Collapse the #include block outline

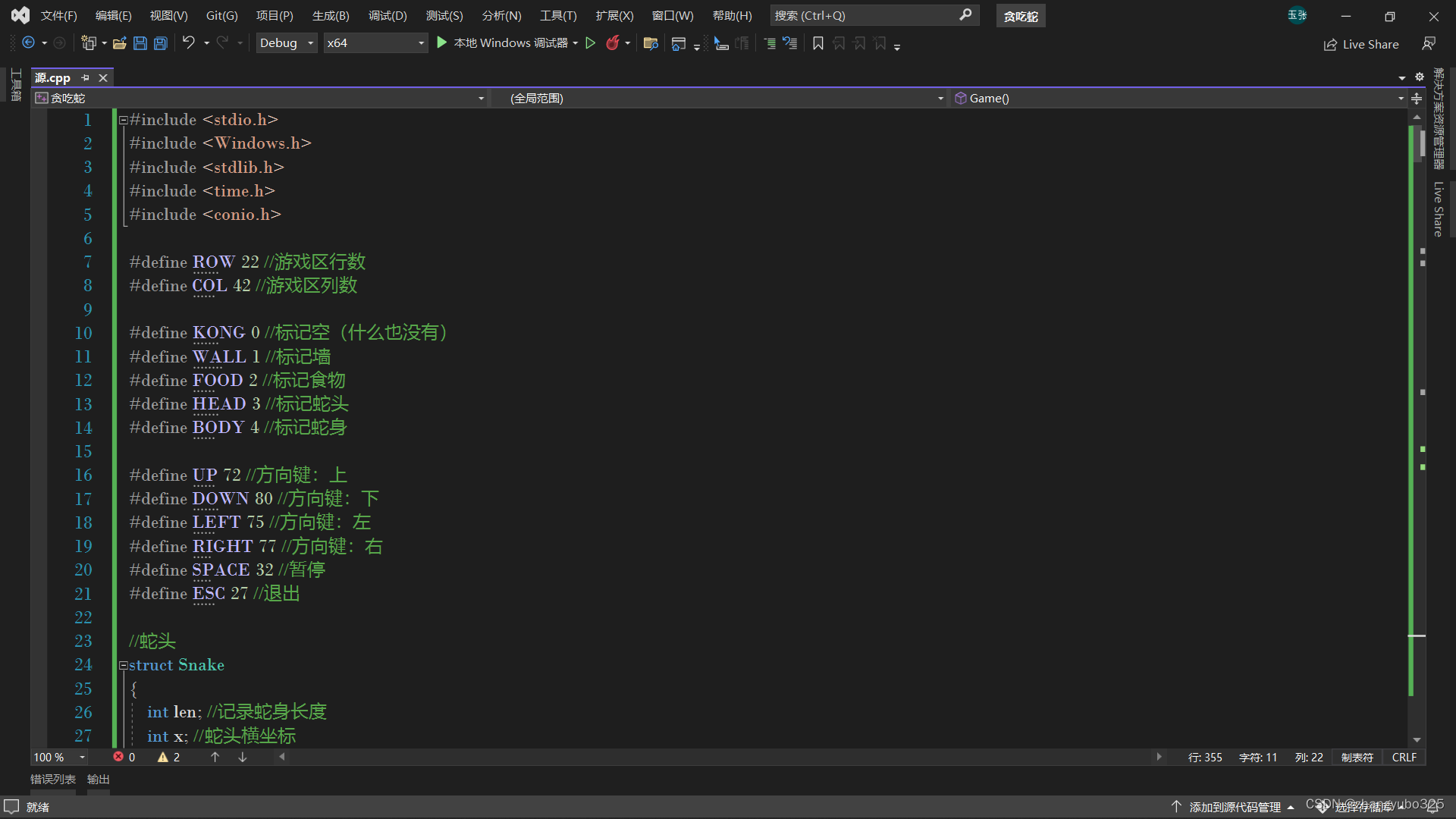pyautogui.click(x=123, y=120)
